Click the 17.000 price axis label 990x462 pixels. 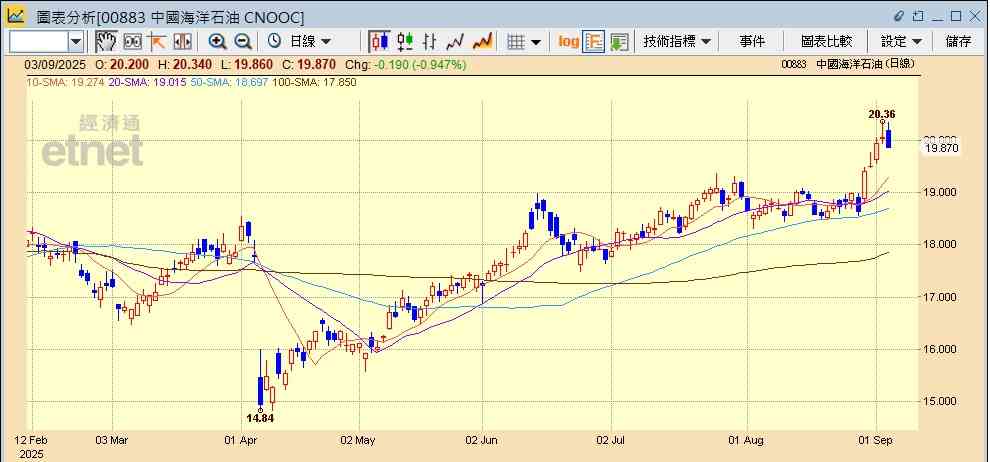pos(939,297)
